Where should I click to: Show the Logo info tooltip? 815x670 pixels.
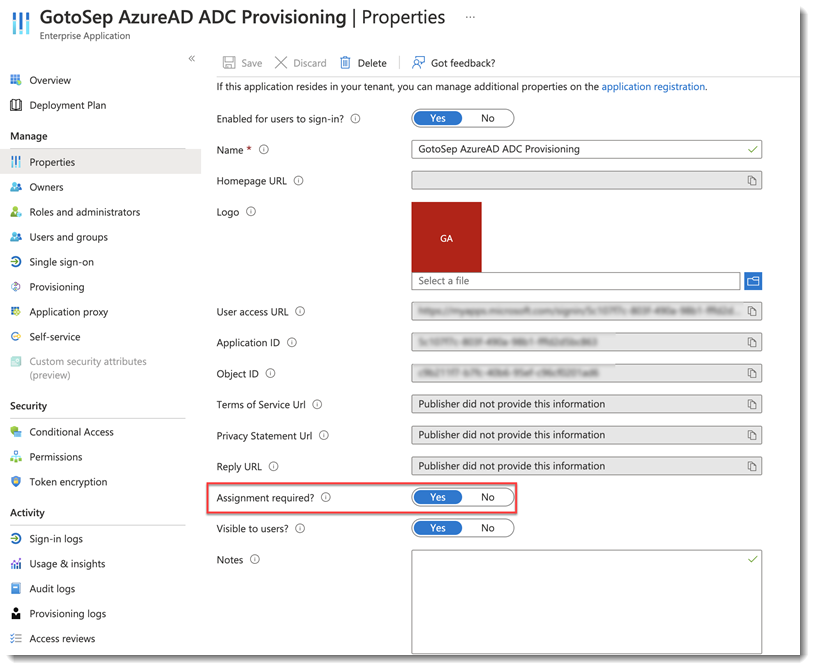click(251, 212)
